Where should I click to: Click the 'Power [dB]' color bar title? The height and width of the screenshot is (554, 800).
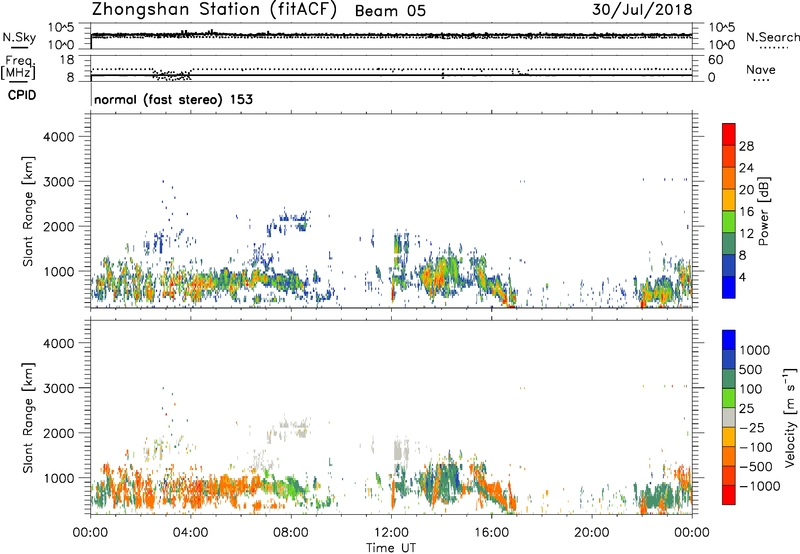[763, 211]
